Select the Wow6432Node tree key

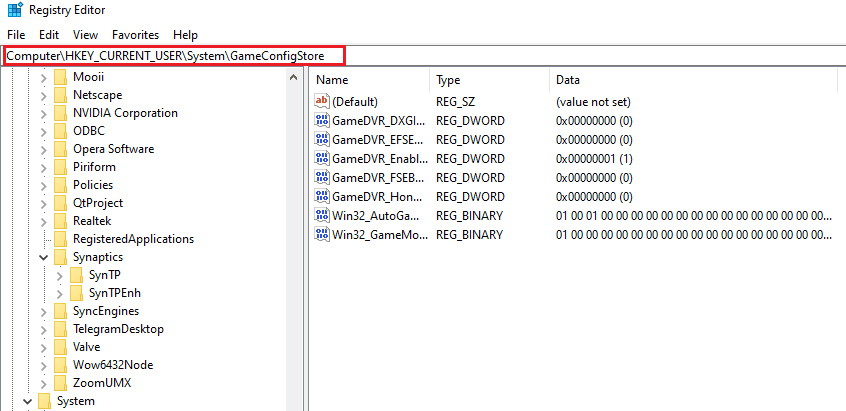tap(113, 365)
